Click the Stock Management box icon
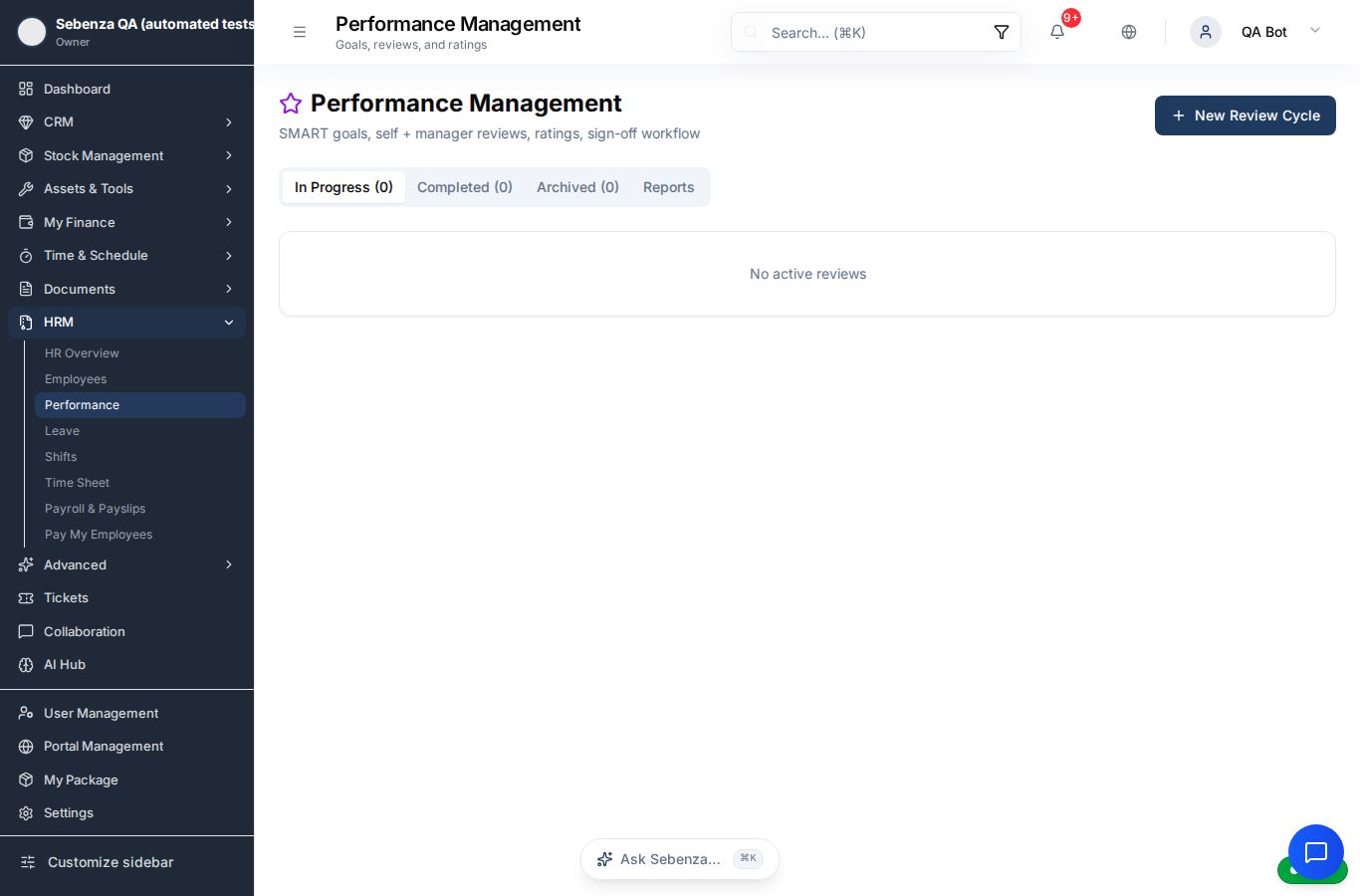Viewport: 1360px width, 896px height. (x=26, y=155)
